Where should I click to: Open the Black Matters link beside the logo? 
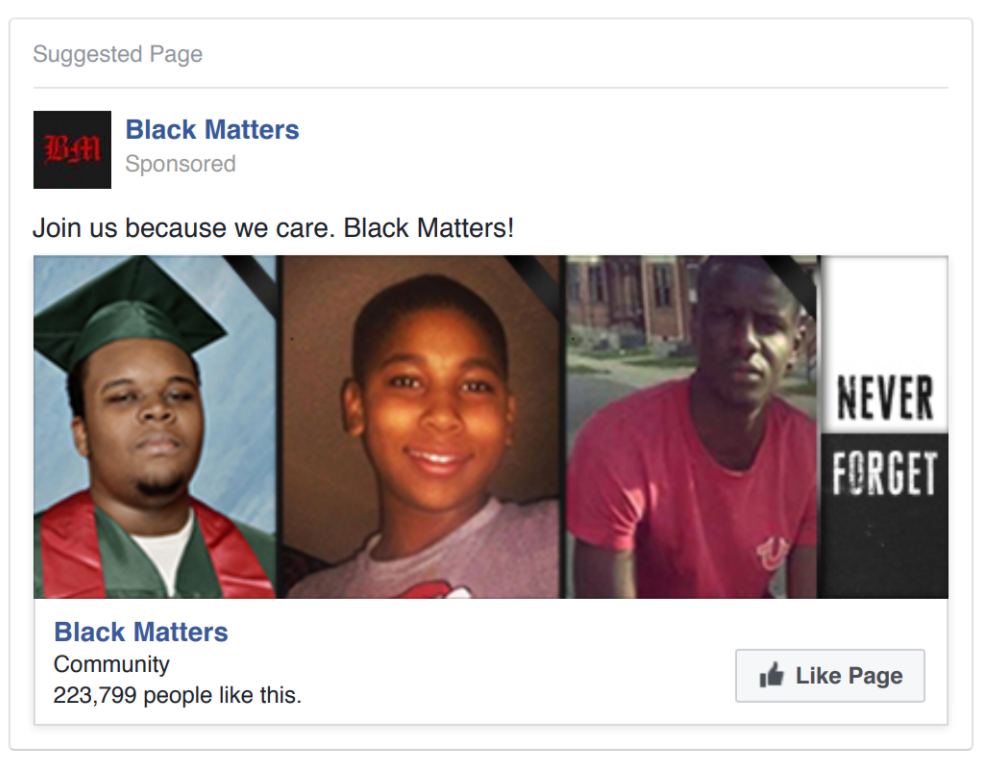[212, 130]
